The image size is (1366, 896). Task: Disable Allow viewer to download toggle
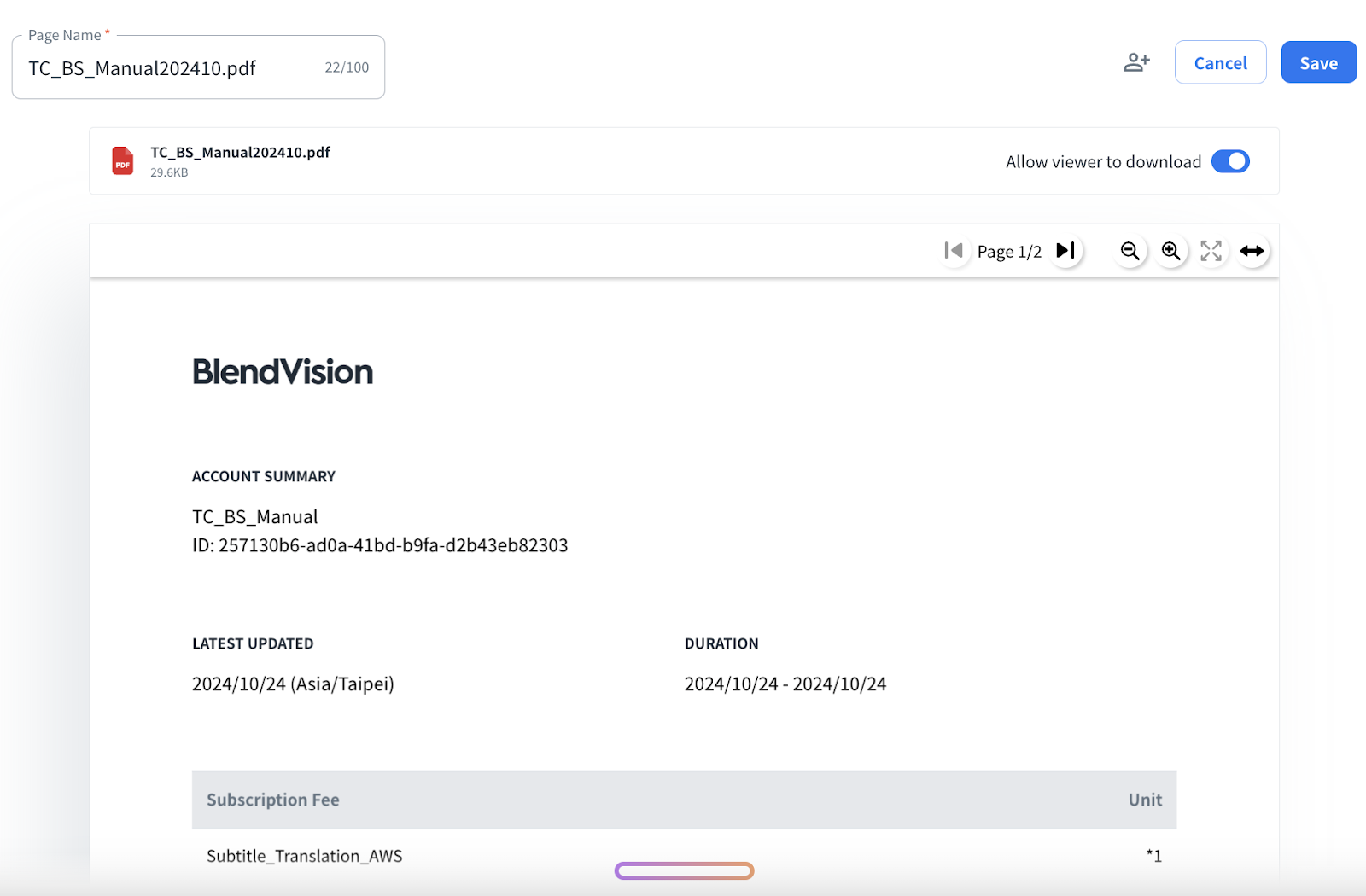point(1229,161)
